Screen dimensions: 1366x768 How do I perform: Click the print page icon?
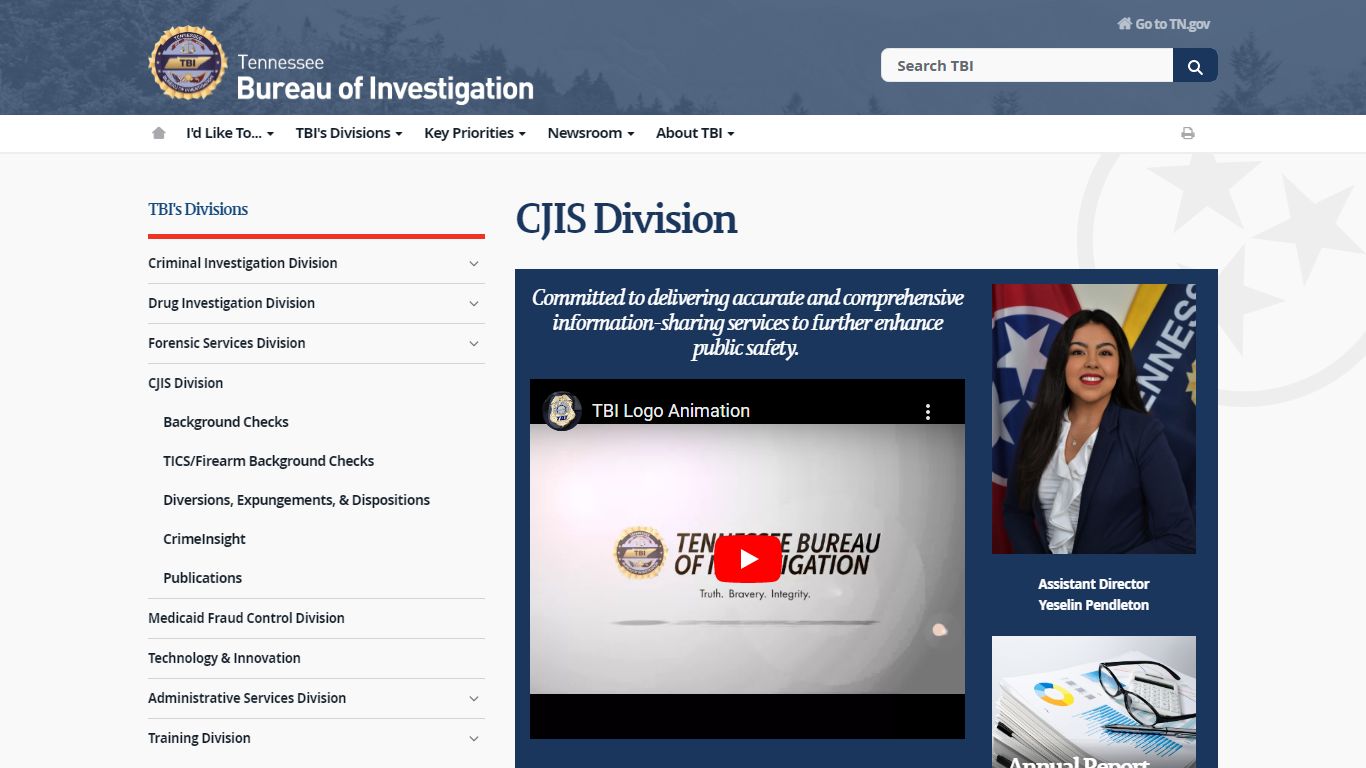tap(1188, 133)
